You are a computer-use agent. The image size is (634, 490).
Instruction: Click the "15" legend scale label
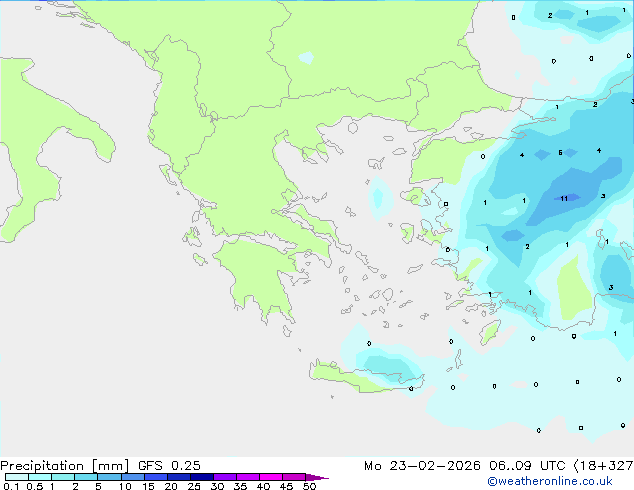pyautogui.click(x=148, y=486)
